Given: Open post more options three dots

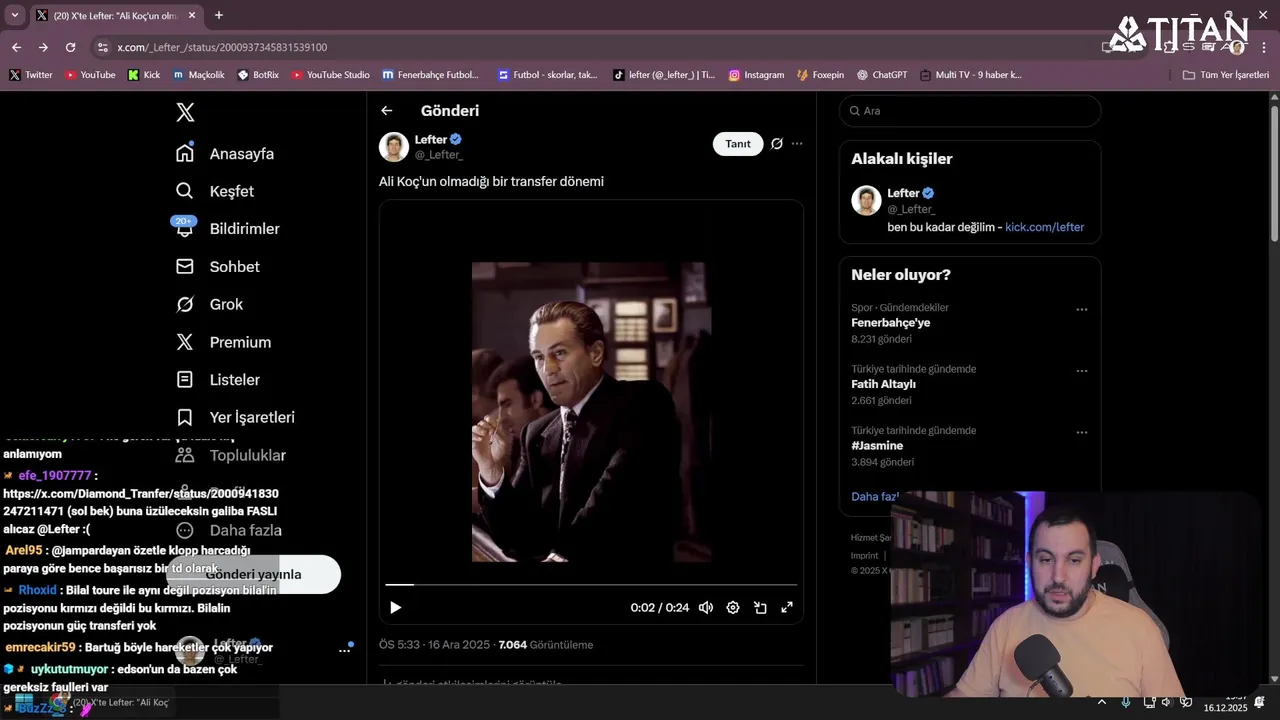Looking at the screenshot, I should (x=797, y=144).
